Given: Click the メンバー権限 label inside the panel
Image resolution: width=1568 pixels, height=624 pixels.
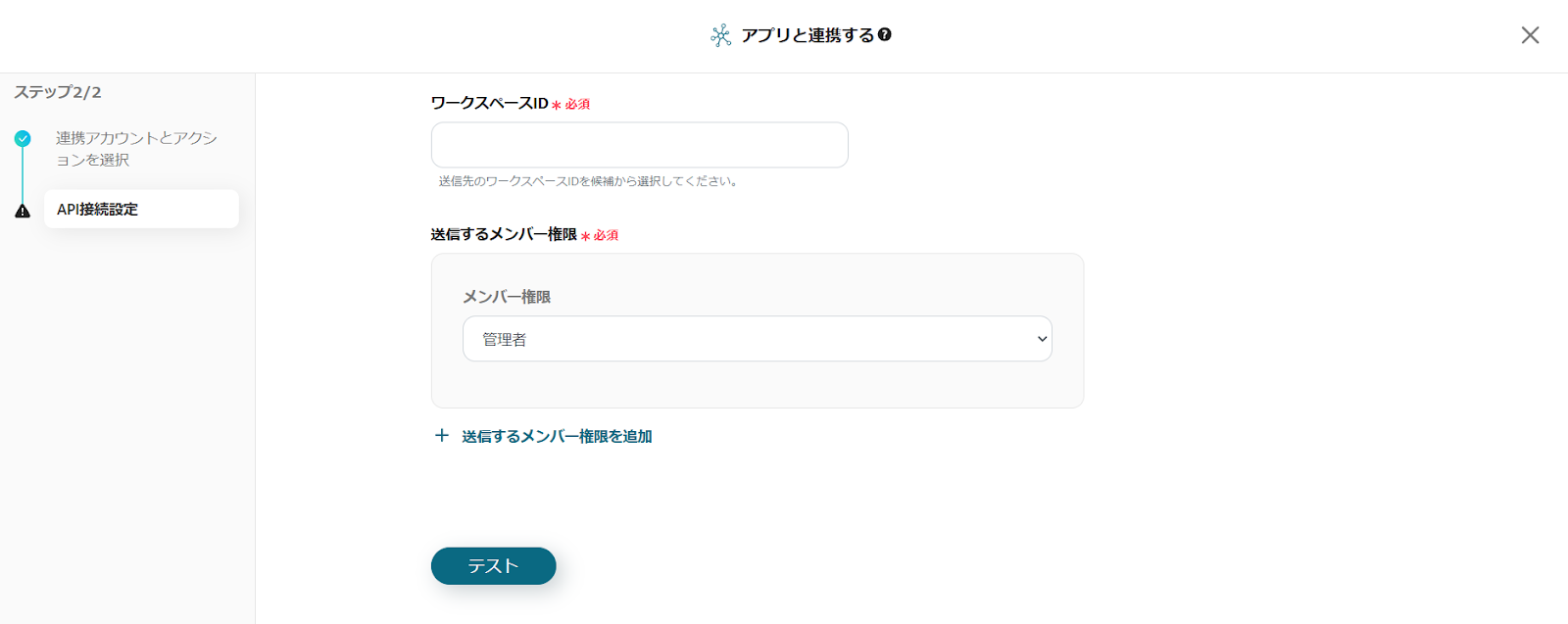Looking at the screenshot, I should [507, 297].
